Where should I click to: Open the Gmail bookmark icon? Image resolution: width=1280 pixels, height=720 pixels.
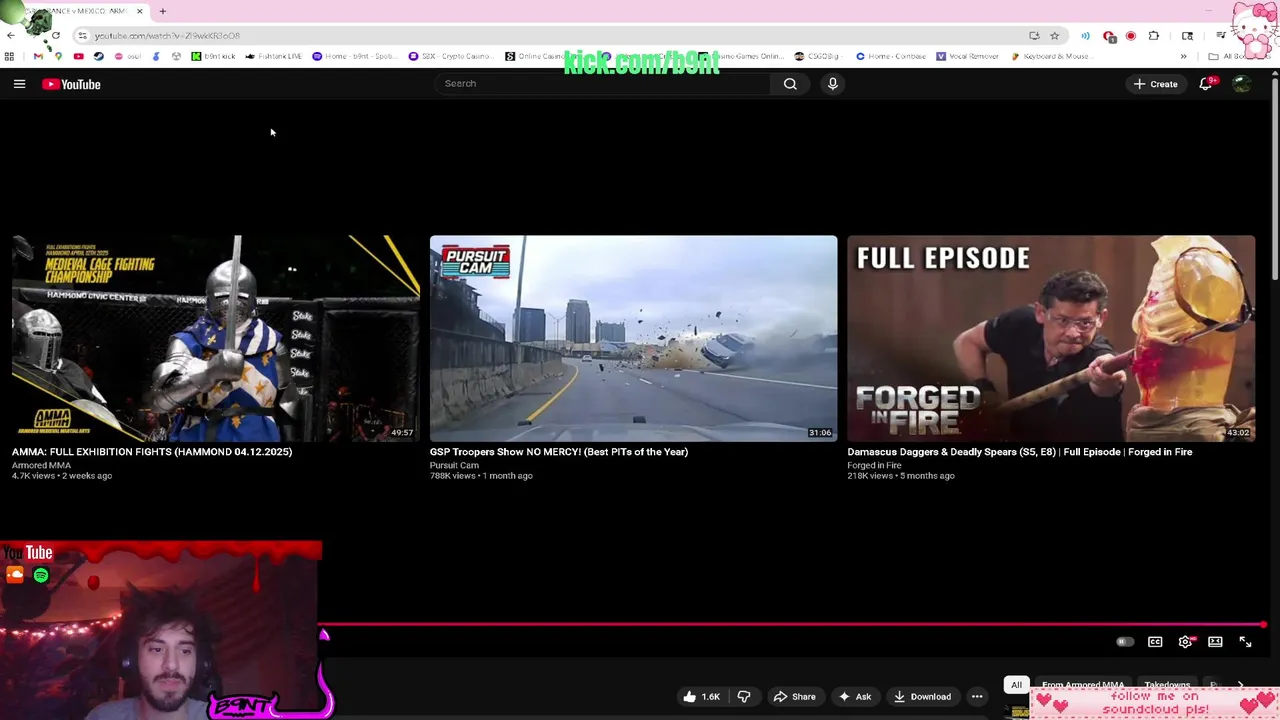coord(38,56)
